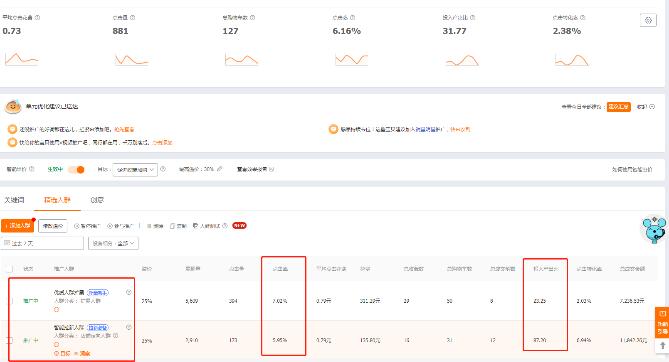Click the round cartoon avatar icon
Screen dimensions: 669x362
(13, 107)
